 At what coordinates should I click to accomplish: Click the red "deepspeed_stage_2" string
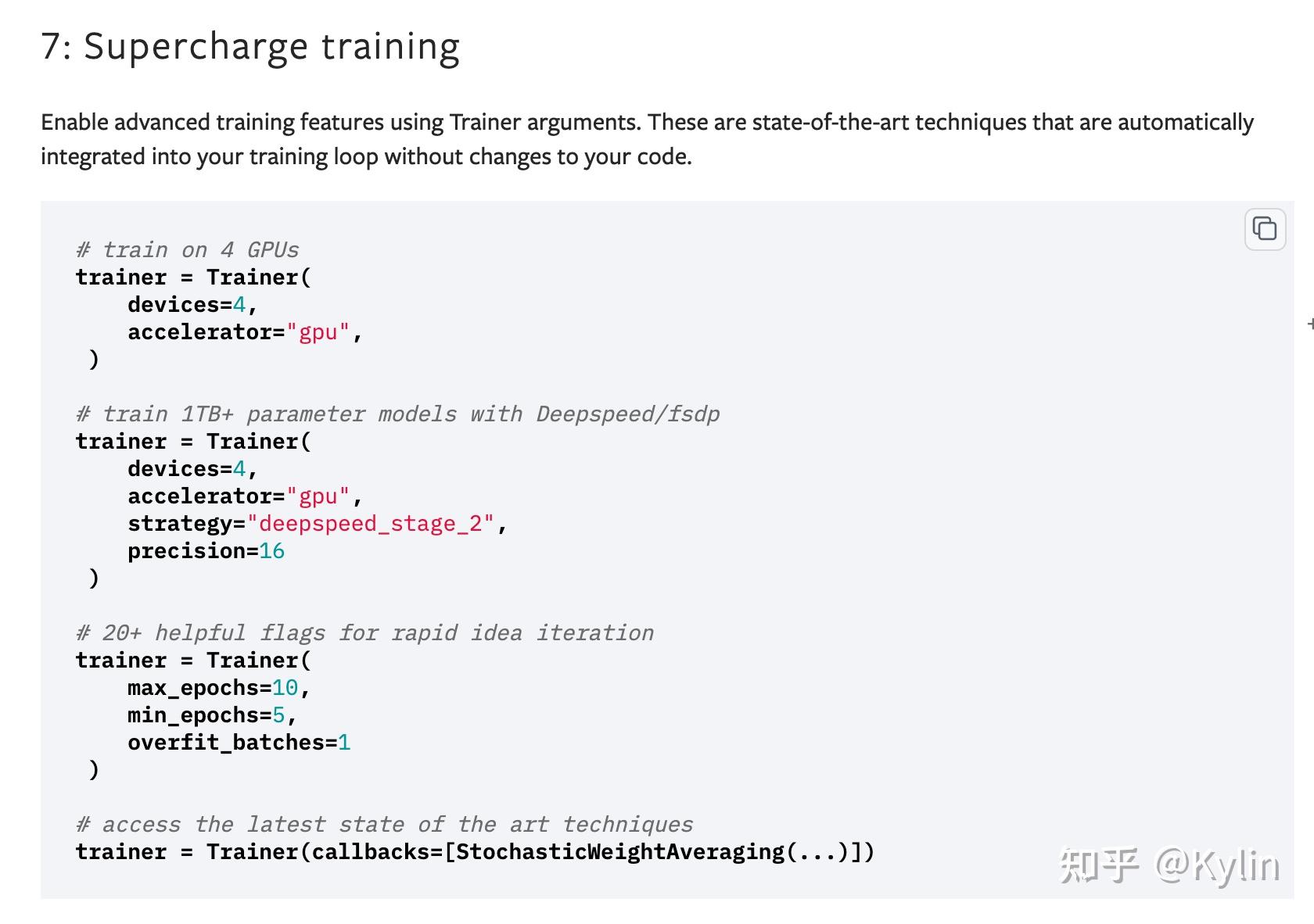tap(371, 523)
